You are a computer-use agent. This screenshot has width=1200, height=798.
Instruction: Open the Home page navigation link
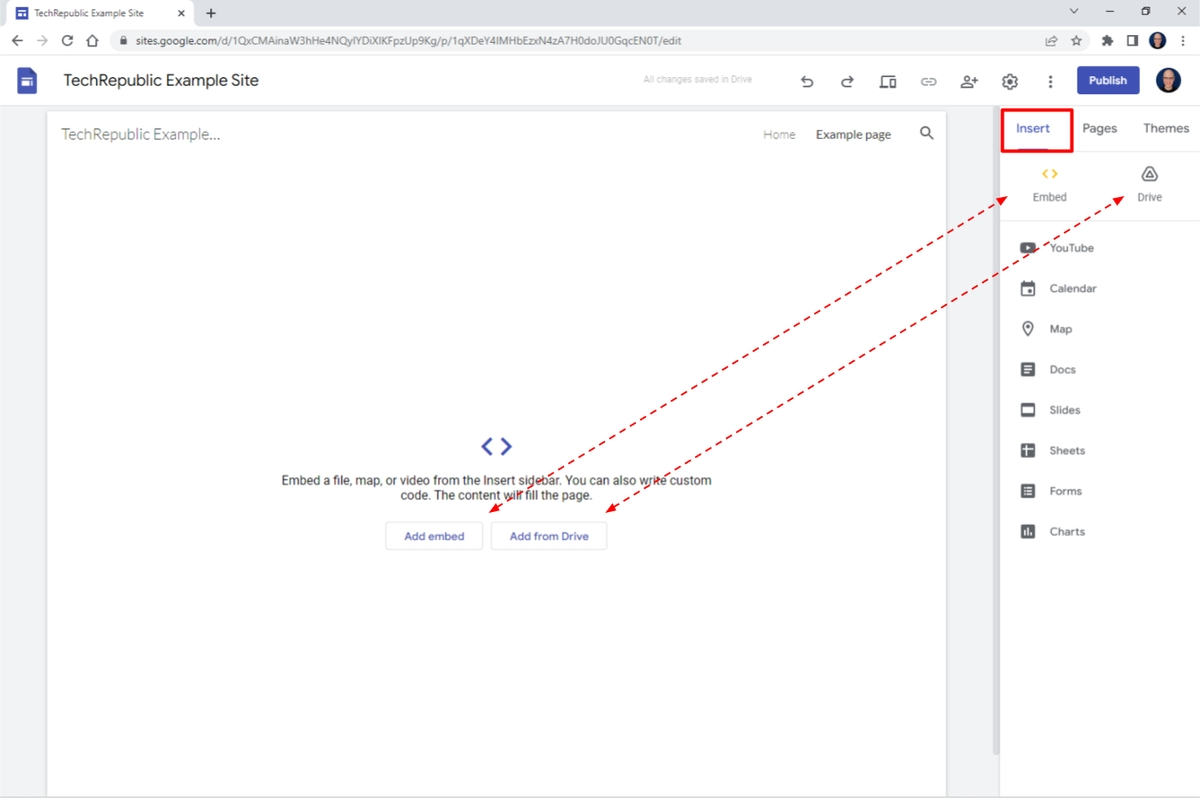[x=779, y=134]
